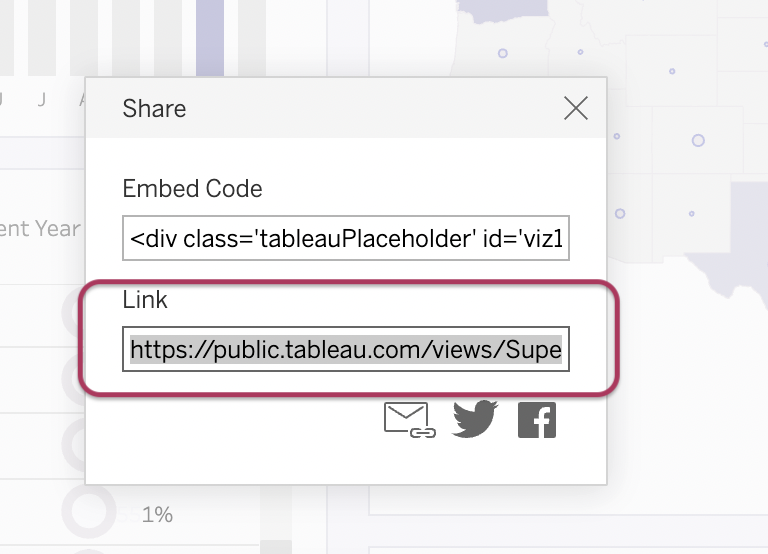The width and height of the screenshot is (768, 554).
Task: Click the J month label on the bar axis
Action: [x=42, y=100]
